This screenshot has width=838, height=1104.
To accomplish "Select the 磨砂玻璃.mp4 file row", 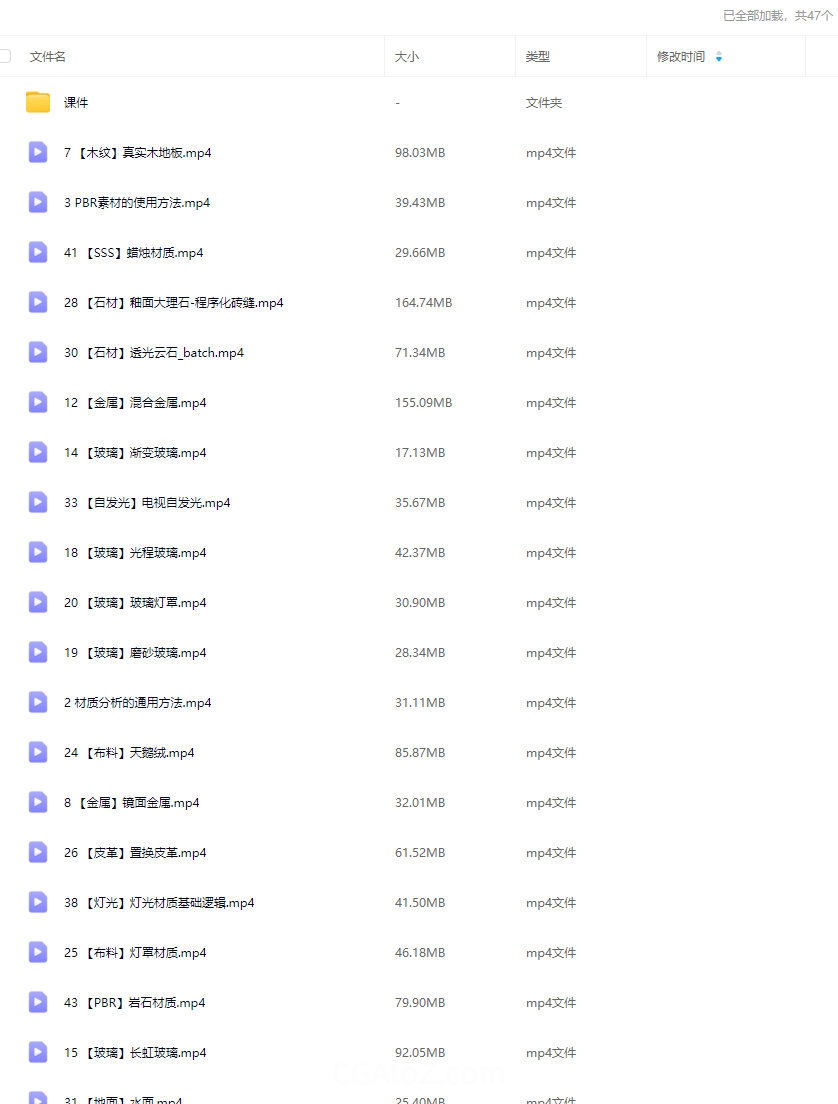I will click(419, 653).
